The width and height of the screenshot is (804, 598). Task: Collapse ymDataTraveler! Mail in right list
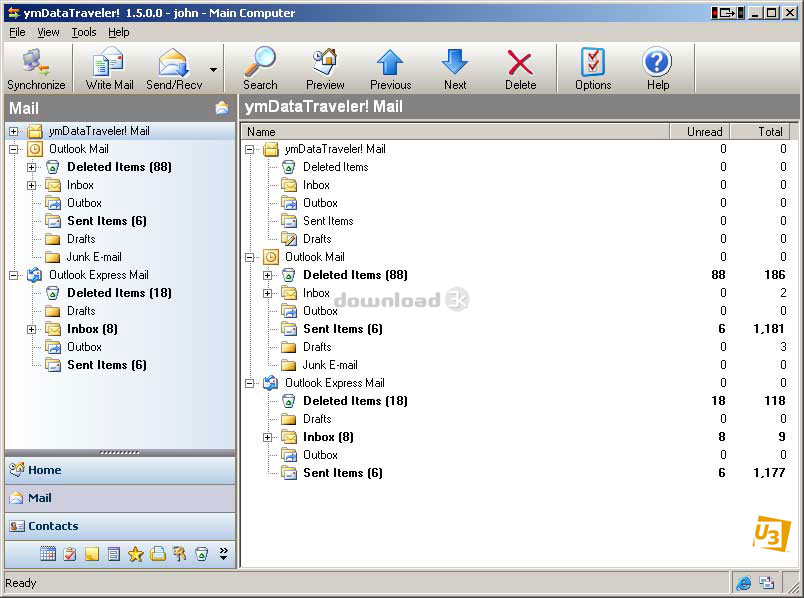pyautogui.click(x=250, y=149)
